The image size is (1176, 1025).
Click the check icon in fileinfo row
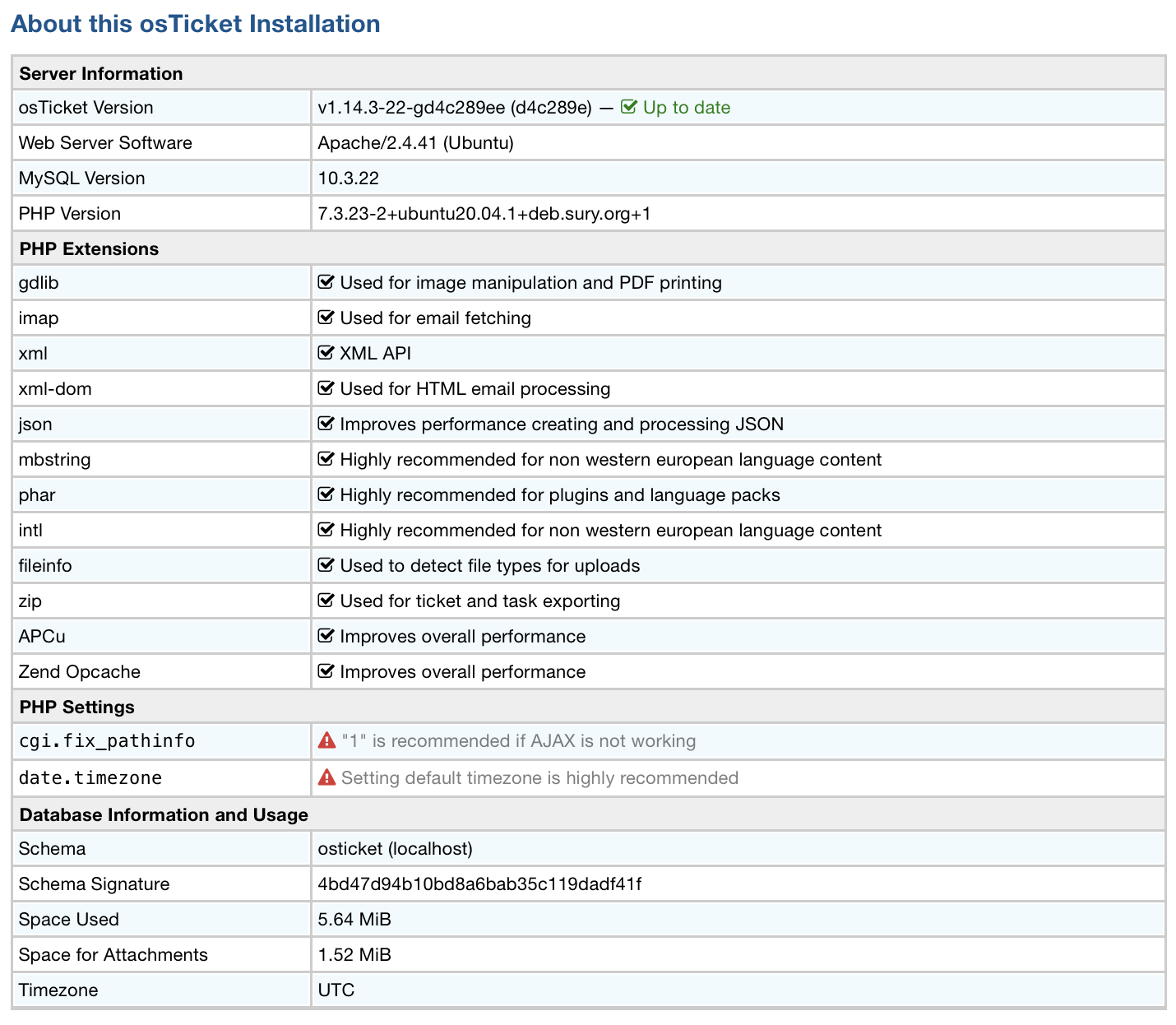click(326, 565)
